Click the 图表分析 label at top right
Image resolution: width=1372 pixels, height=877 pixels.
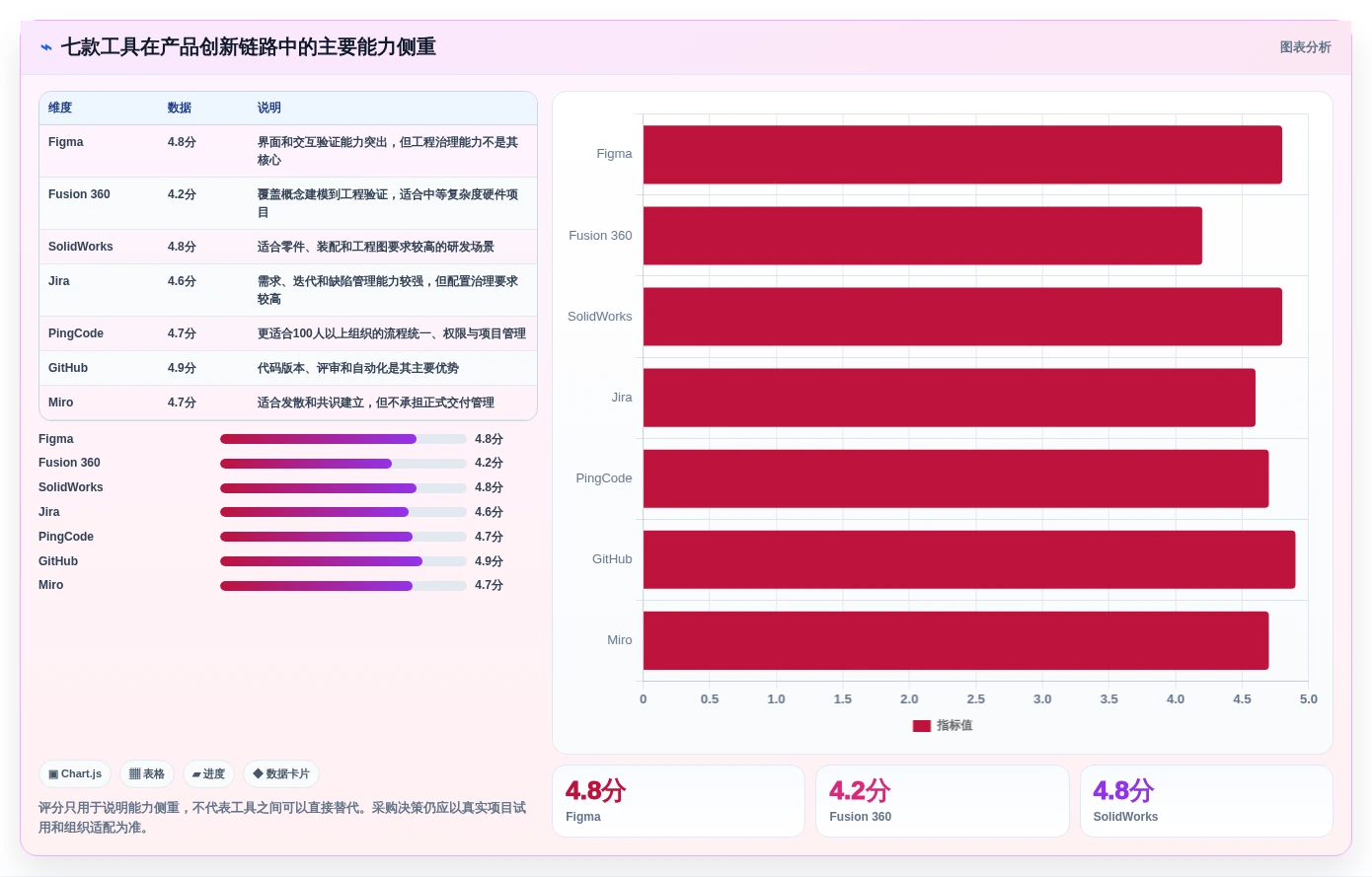click(x=1305, y=47)
